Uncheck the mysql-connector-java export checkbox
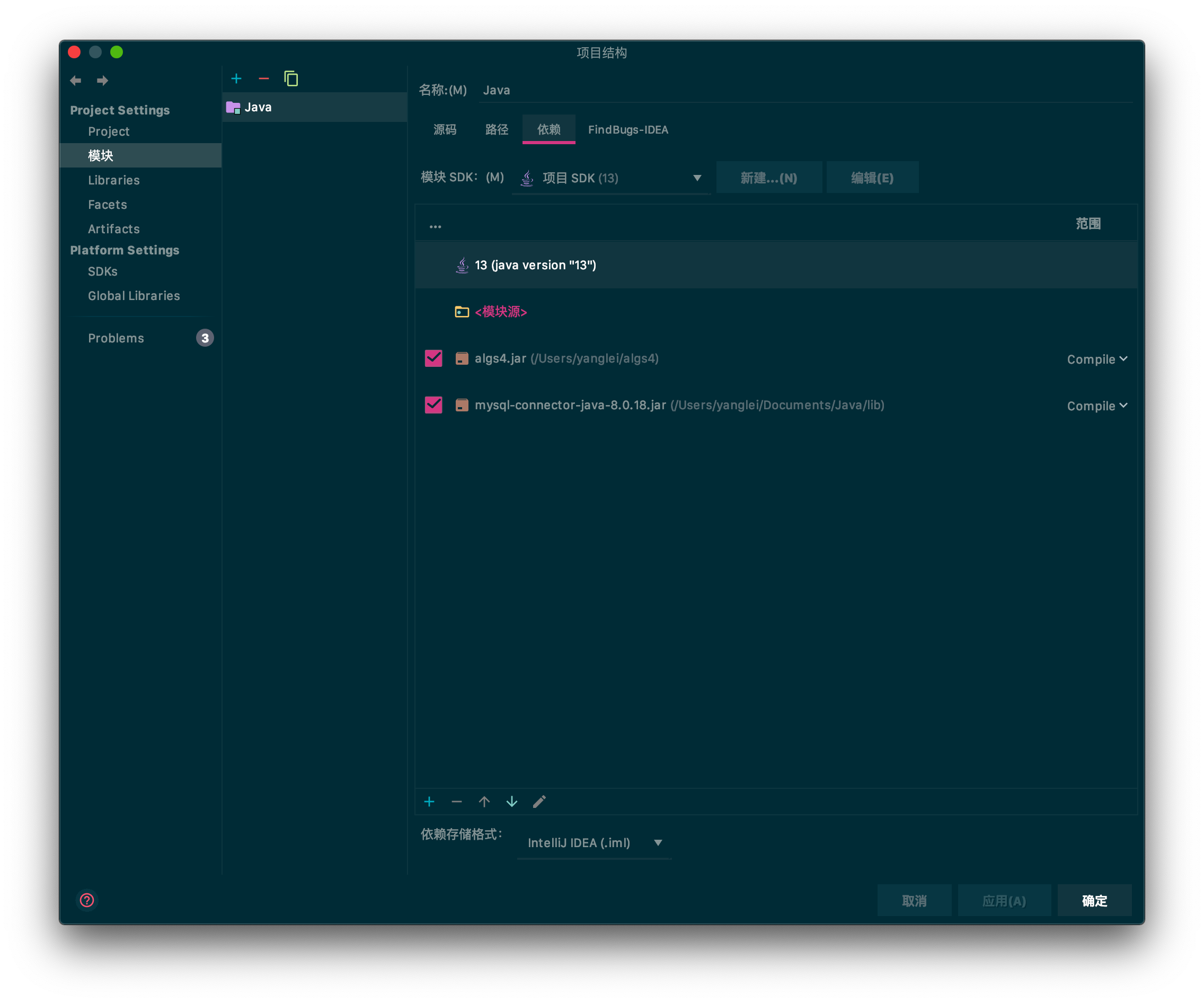1204x1003 pixels. click(x=433, y=405)
